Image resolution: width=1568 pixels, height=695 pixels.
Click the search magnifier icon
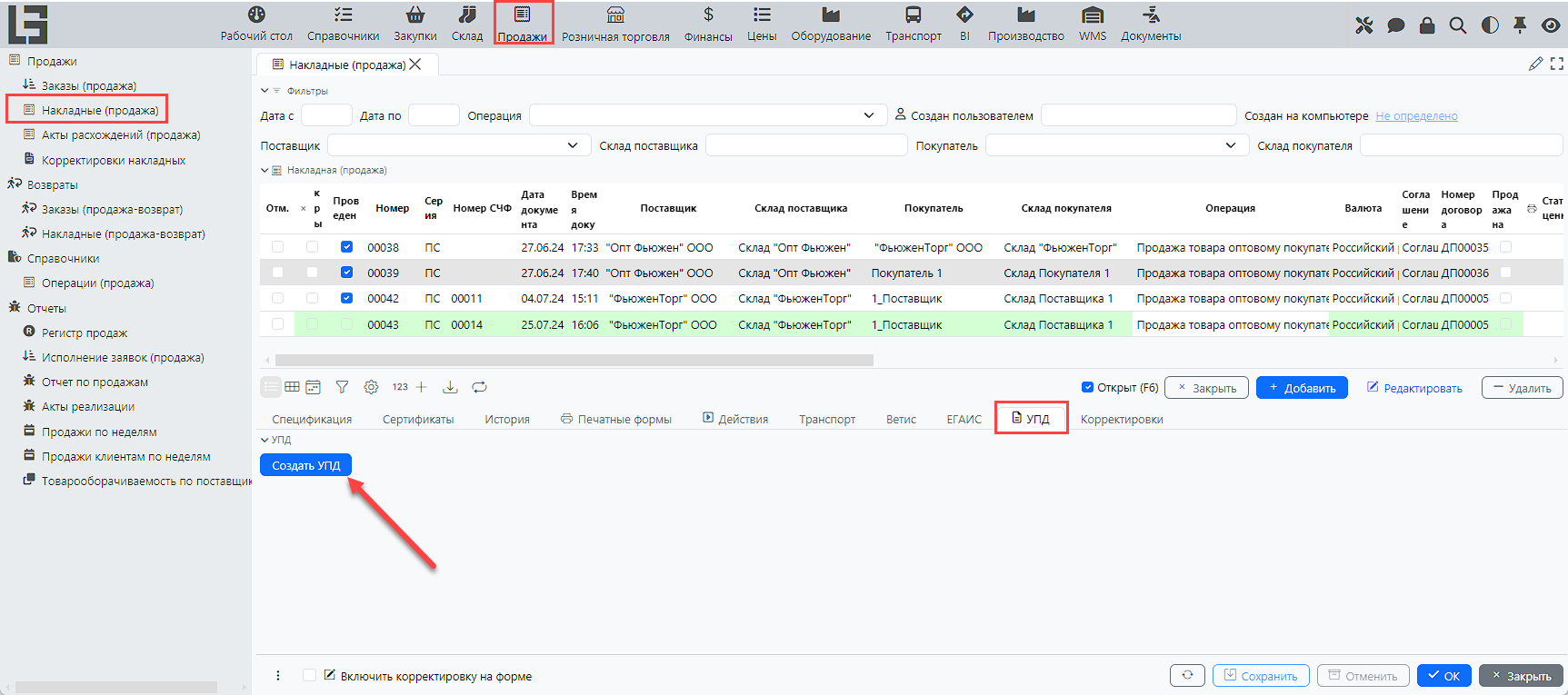pos(1457,25)
